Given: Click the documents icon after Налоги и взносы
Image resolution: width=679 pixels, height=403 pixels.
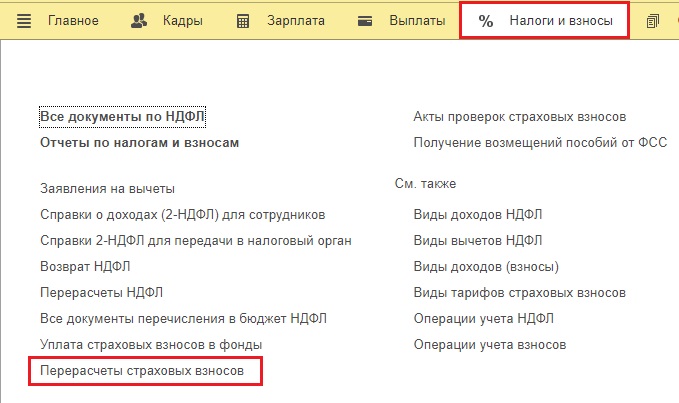Looking at the screenshot, I should (x=653, y=21).
